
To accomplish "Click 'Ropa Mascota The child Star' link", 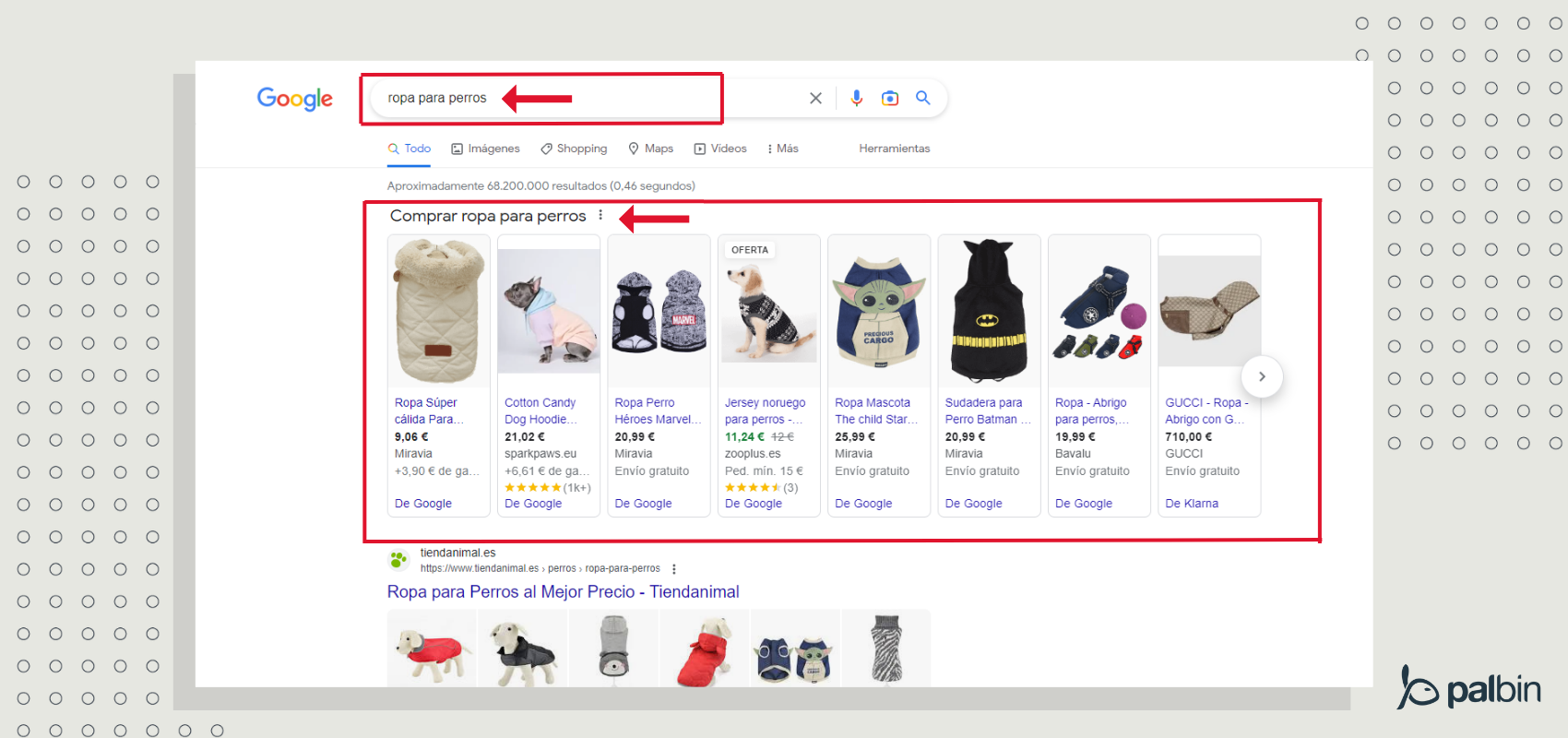I will coord(876,411).
